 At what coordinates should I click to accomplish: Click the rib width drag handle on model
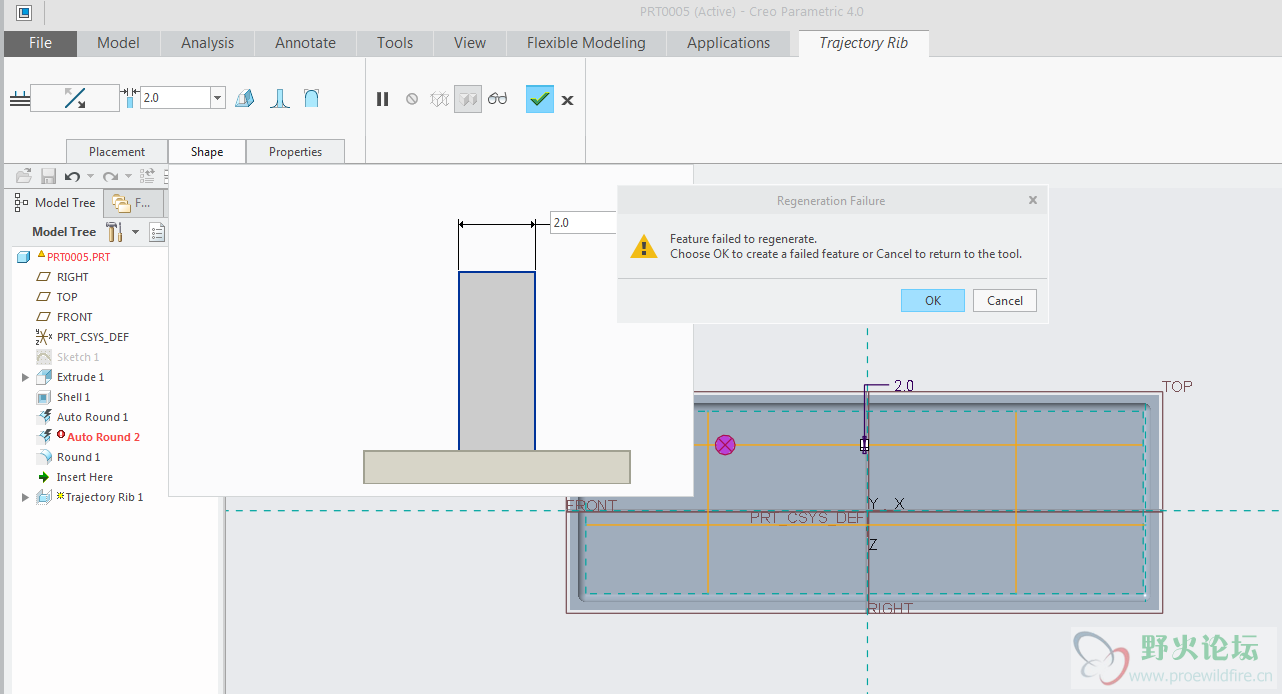865,445
